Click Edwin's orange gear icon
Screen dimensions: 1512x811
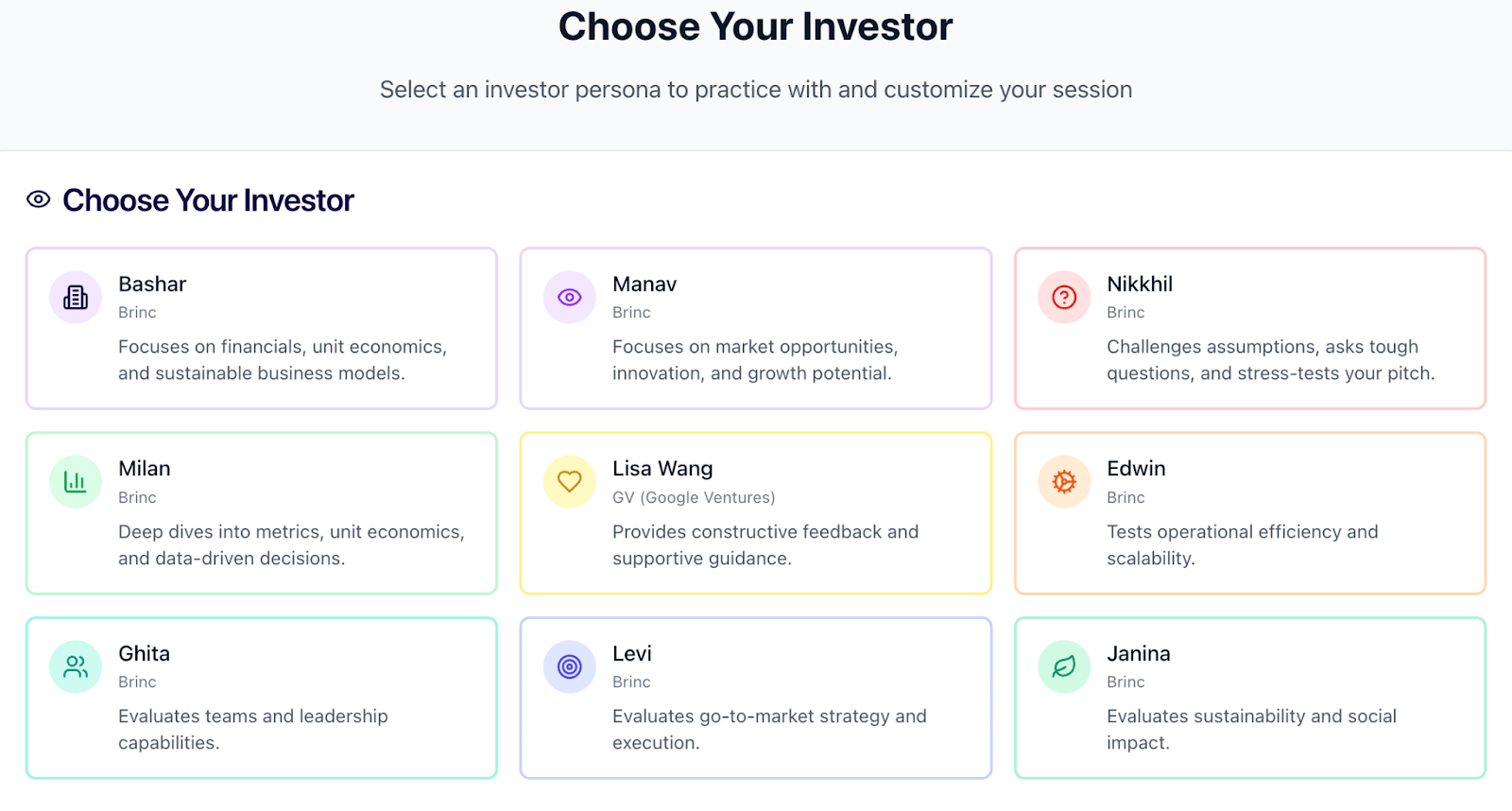pos(1064,482)
